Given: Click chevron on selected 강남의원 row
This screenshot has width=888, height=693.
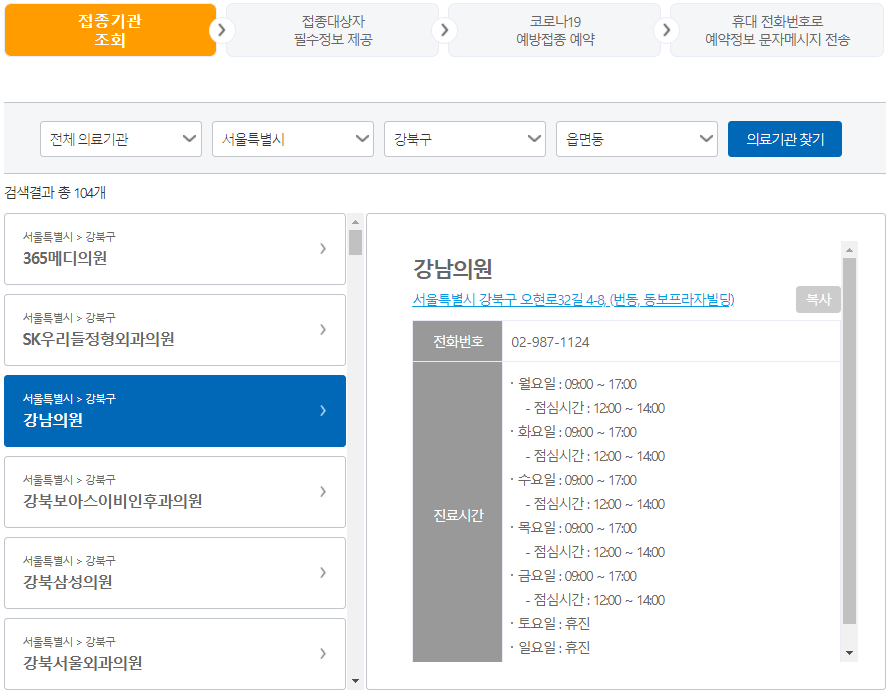Looking at the screenshot, I should coord(323,410).
